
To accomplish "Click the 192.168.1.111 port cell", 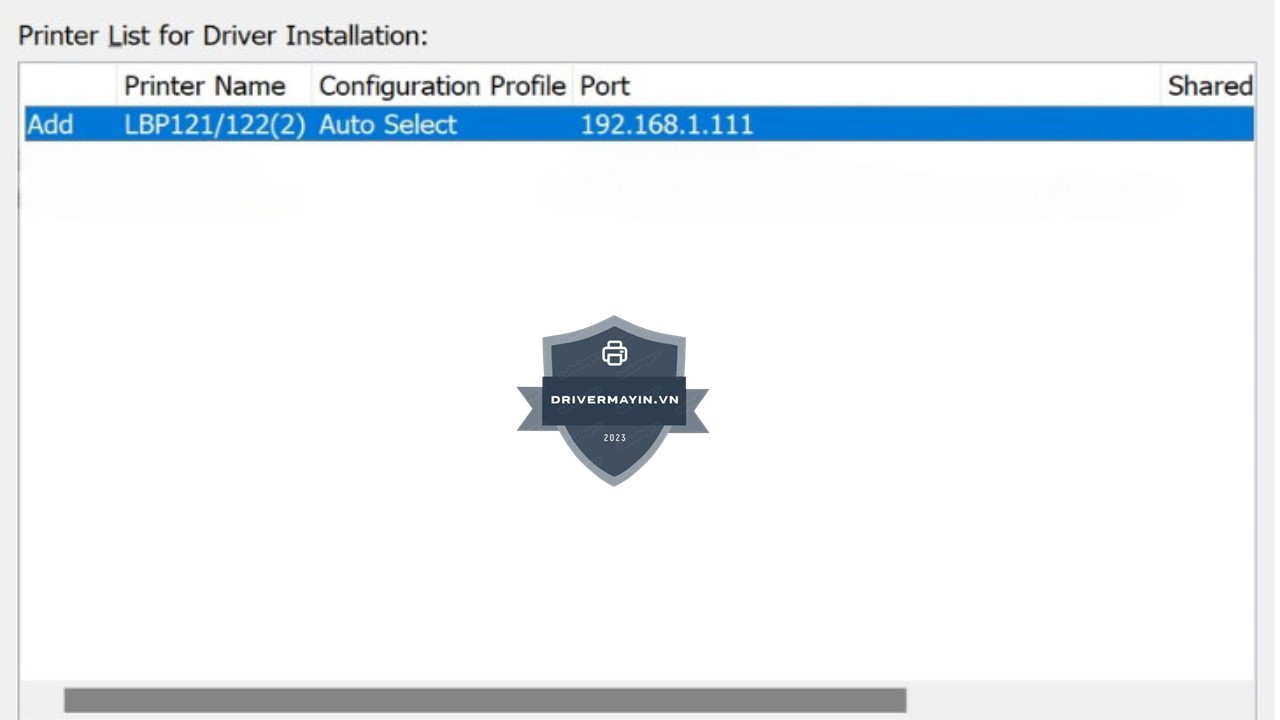I will [666, 125].
